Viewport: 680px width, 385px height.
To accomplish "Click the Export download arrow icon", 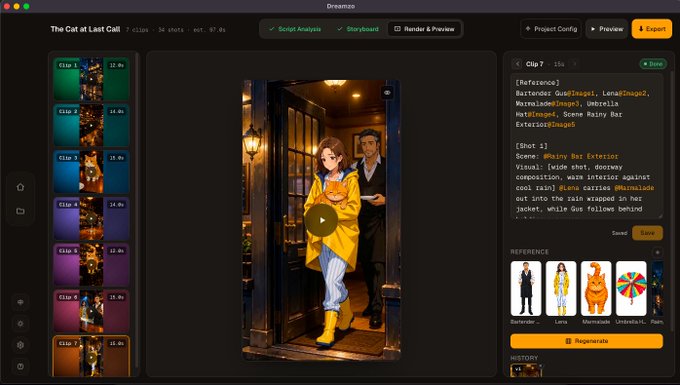I will pos(641,29).
